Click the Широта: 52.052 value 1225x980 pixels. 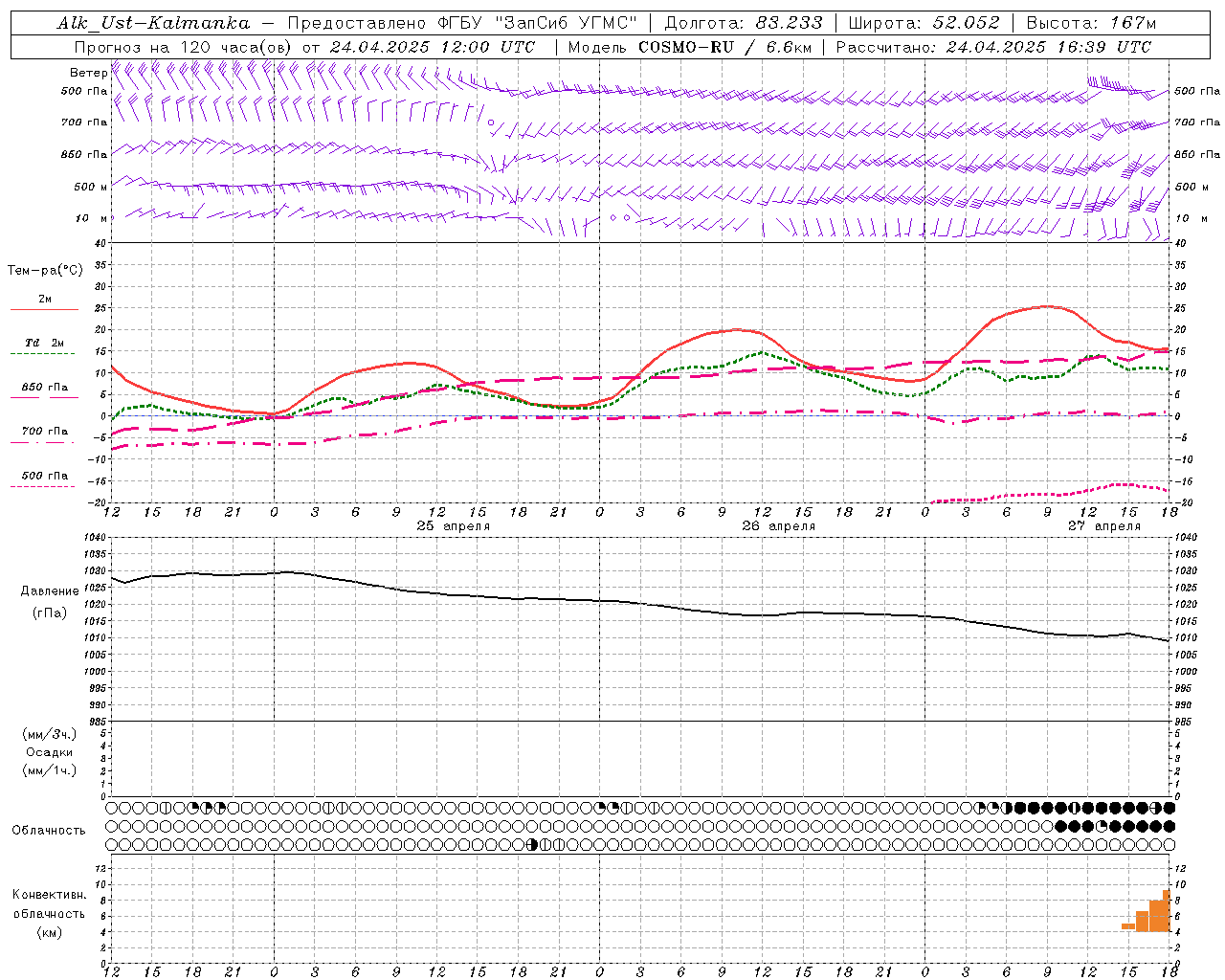pyautogui.click(x=924, y=23)
